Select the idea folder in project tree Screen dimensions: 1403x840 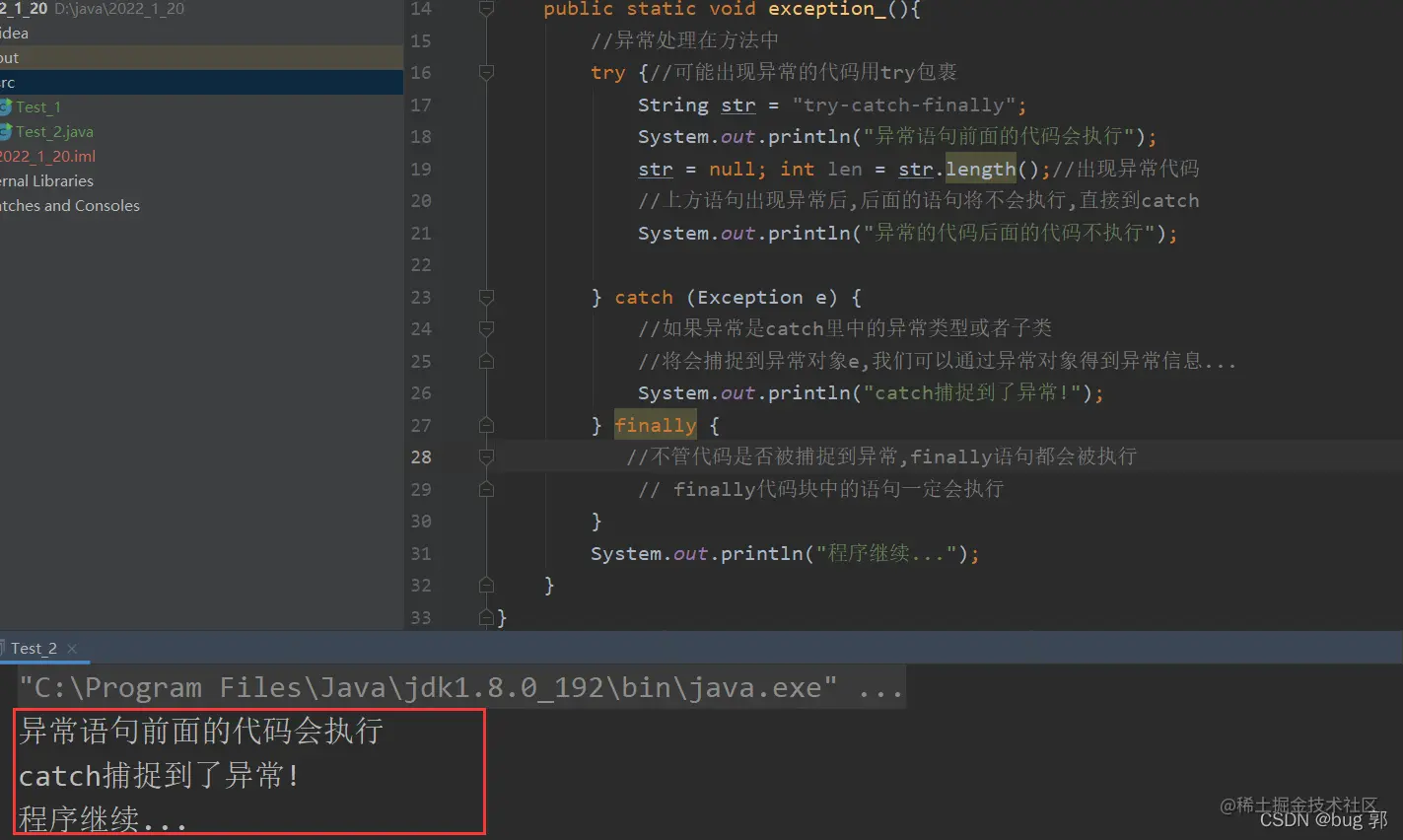(x=14, y=34)
